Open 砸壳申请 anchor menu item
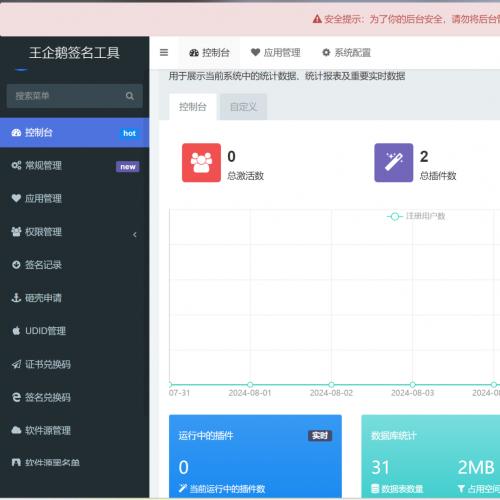The height and width of the screenshot is (500, 500). (75, 298)
